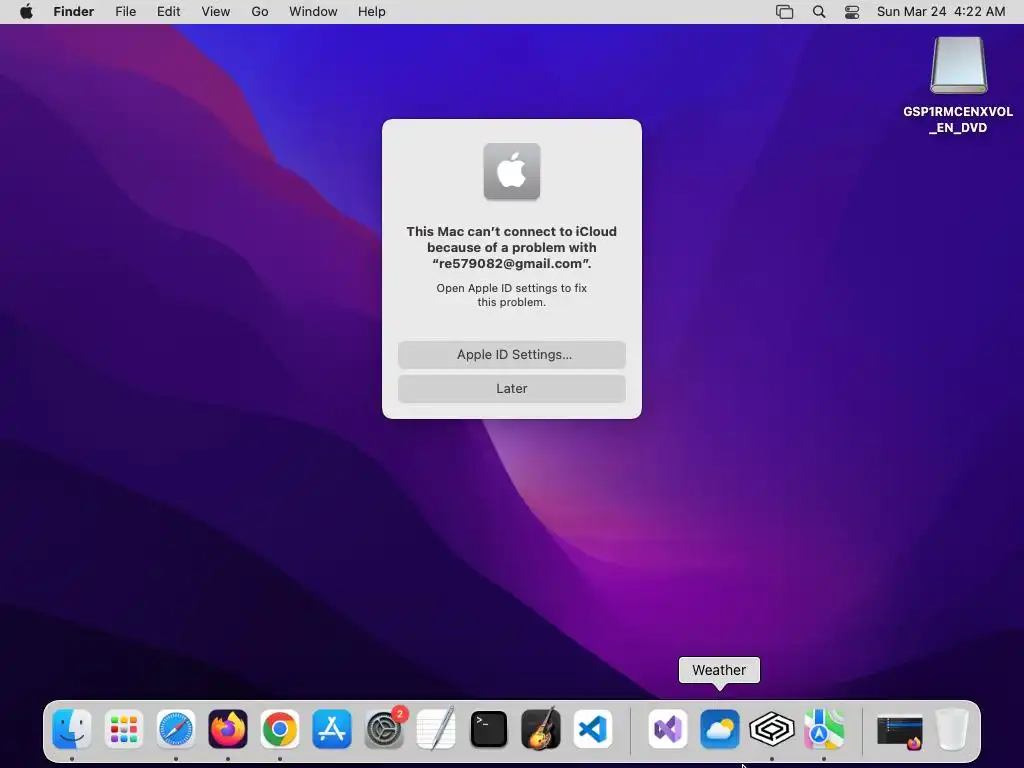Viewport: 1024px width, 768px height.
Task: Click the Screen Mirroring menu bar icon
Action: [784, 12]
